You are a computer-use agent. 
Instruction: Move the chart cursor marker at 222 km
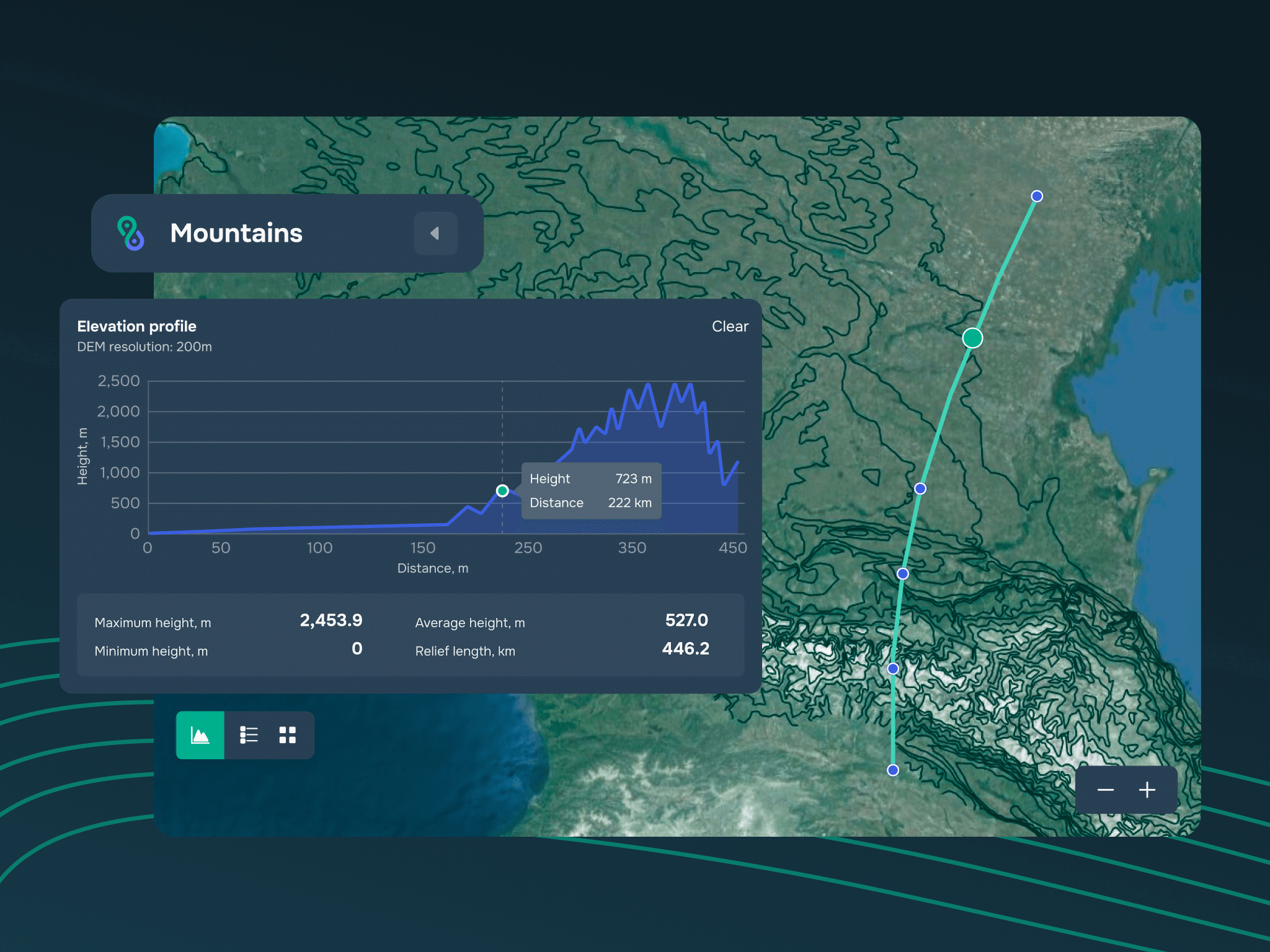click(502, 490)
